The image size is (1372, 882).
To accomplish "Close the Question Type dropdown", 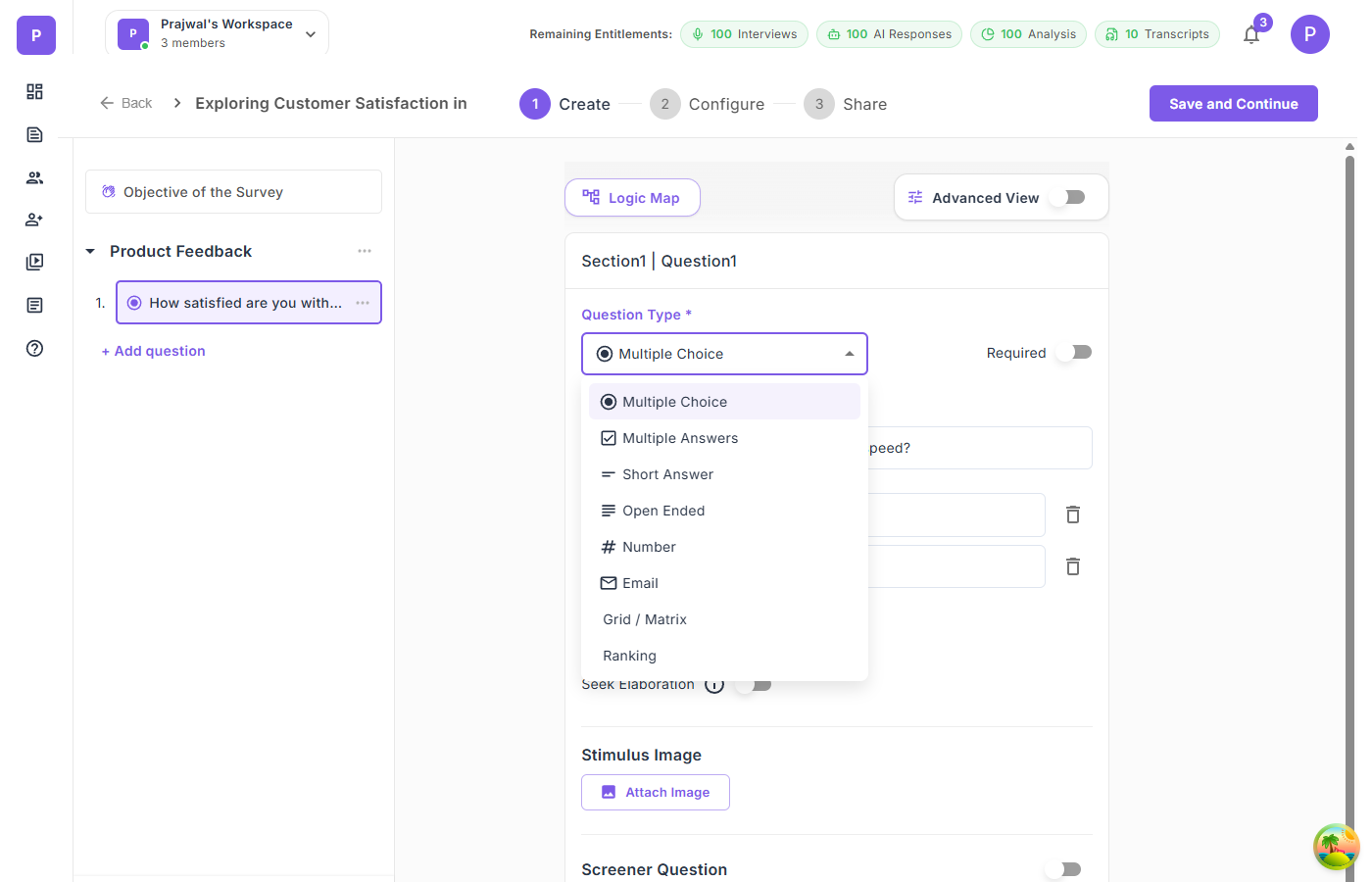I will (849, 354).
